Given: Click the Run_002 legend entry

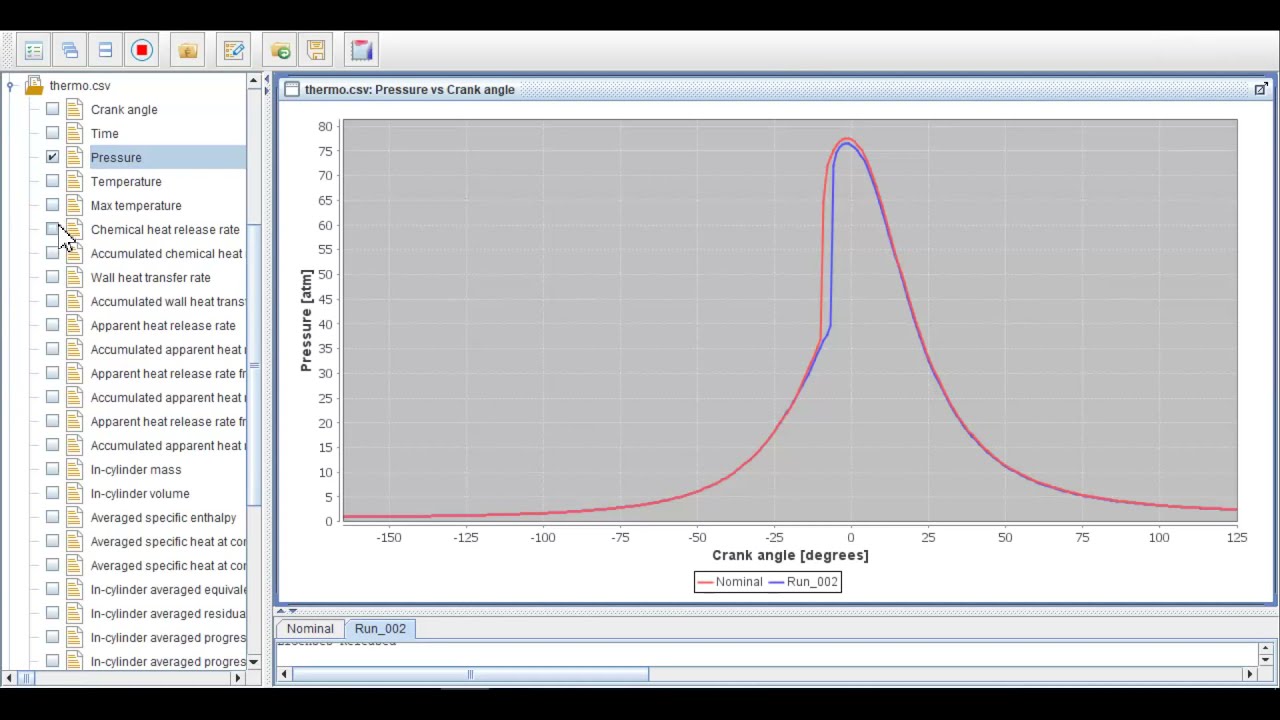Looking at the screenshot, I should point(803,582).
